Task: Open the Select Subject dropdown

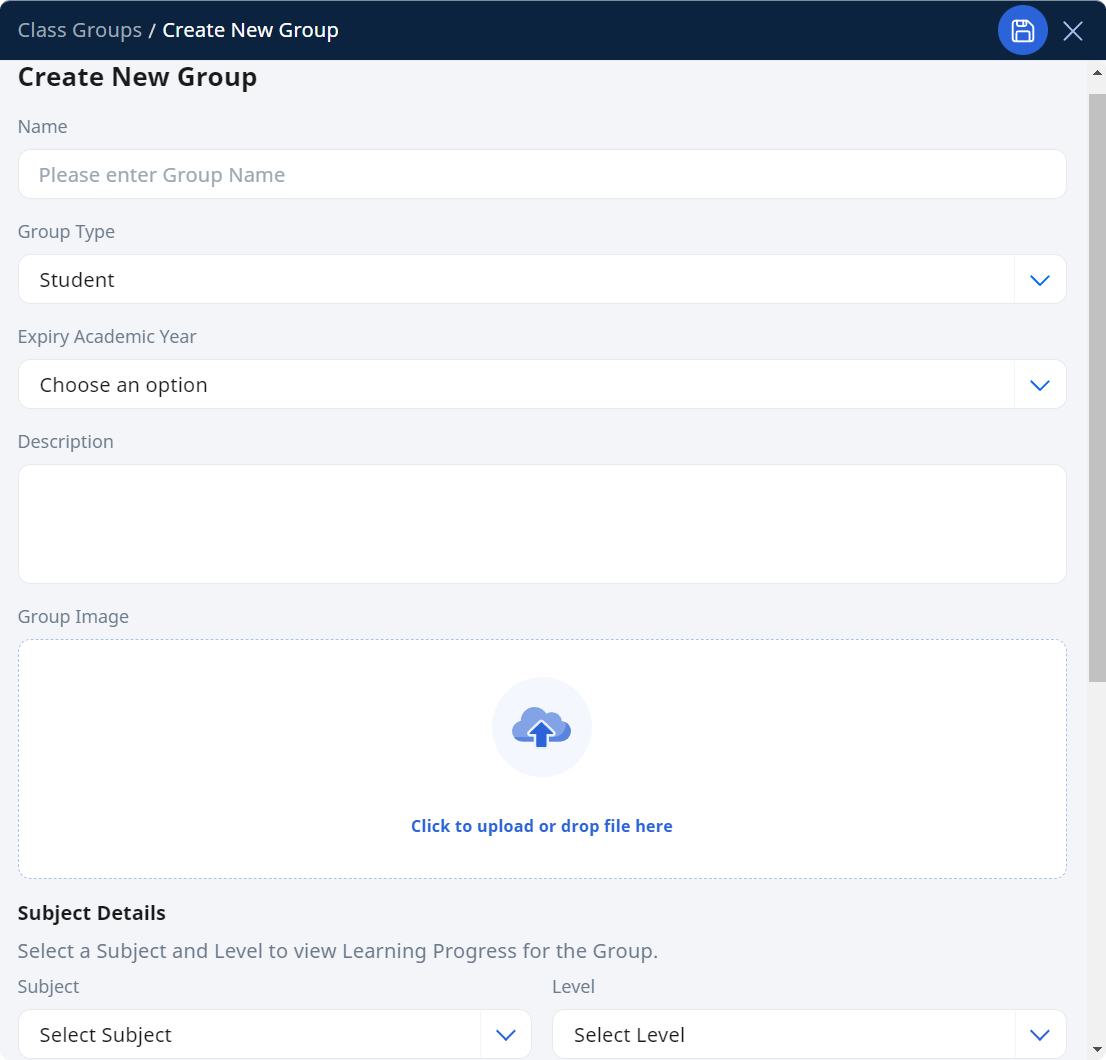Action: tap(250, 1034)
